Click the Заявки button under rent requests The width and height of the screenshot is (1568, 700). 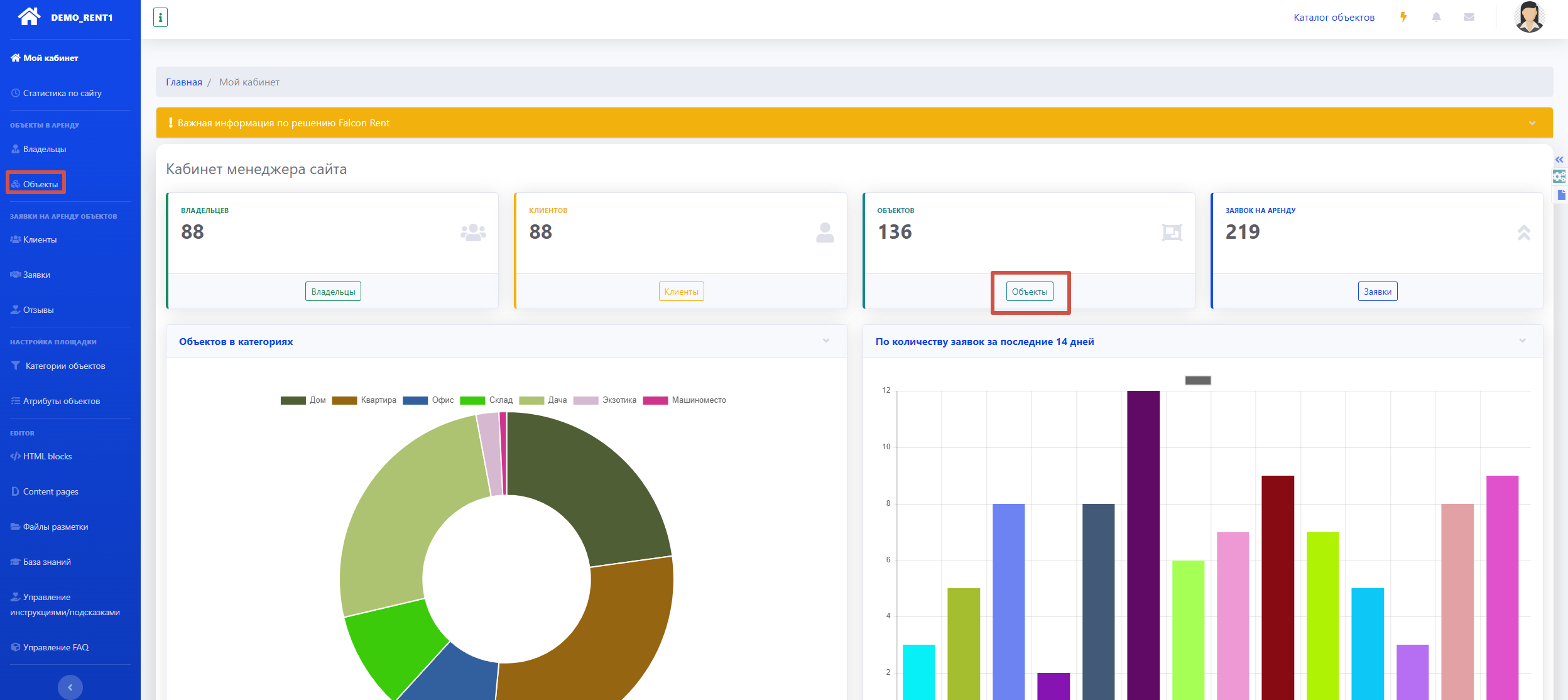click(x=1377, y=292)
